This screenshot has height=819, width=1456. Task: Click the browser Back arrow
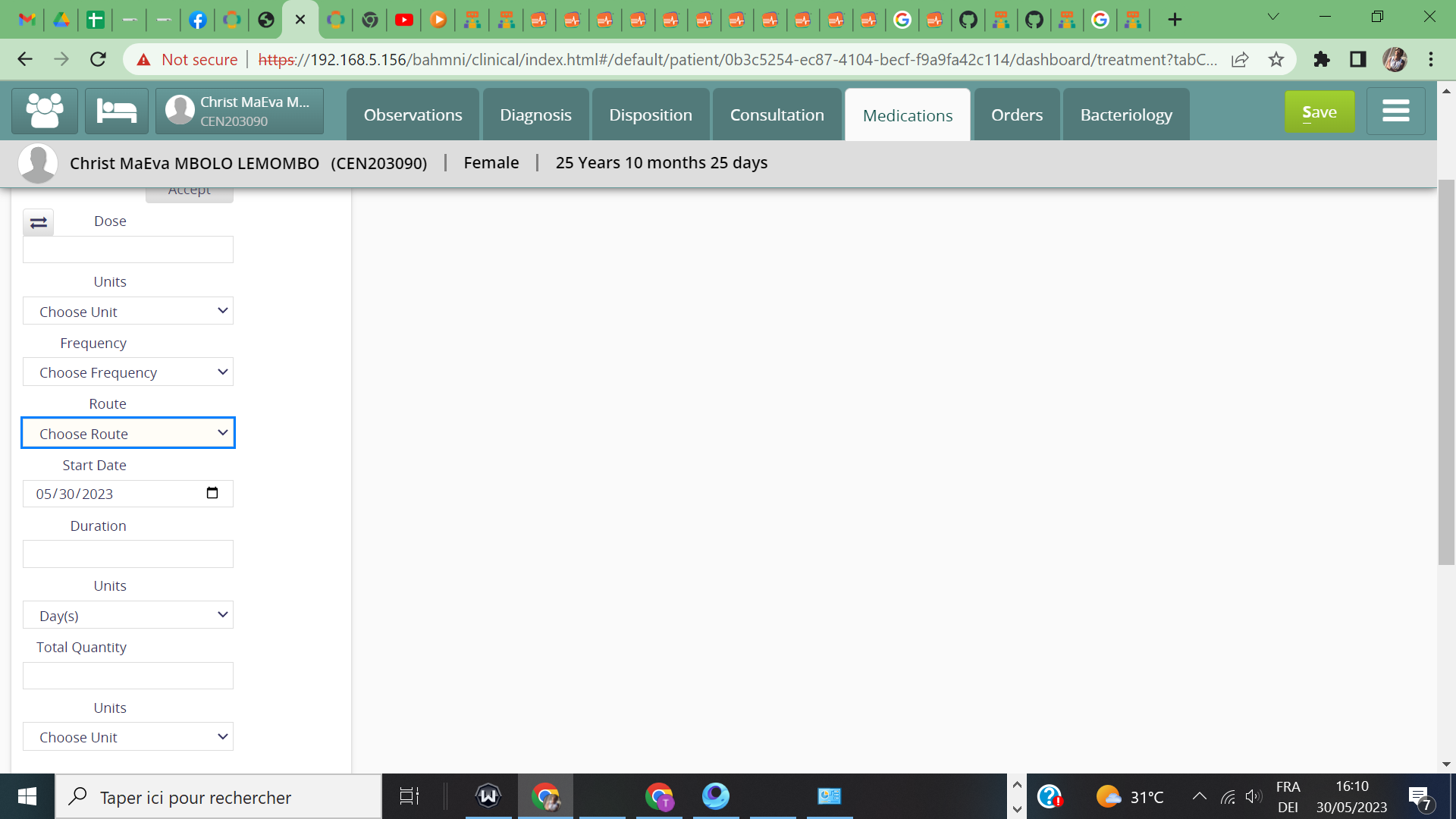point(25,59)
